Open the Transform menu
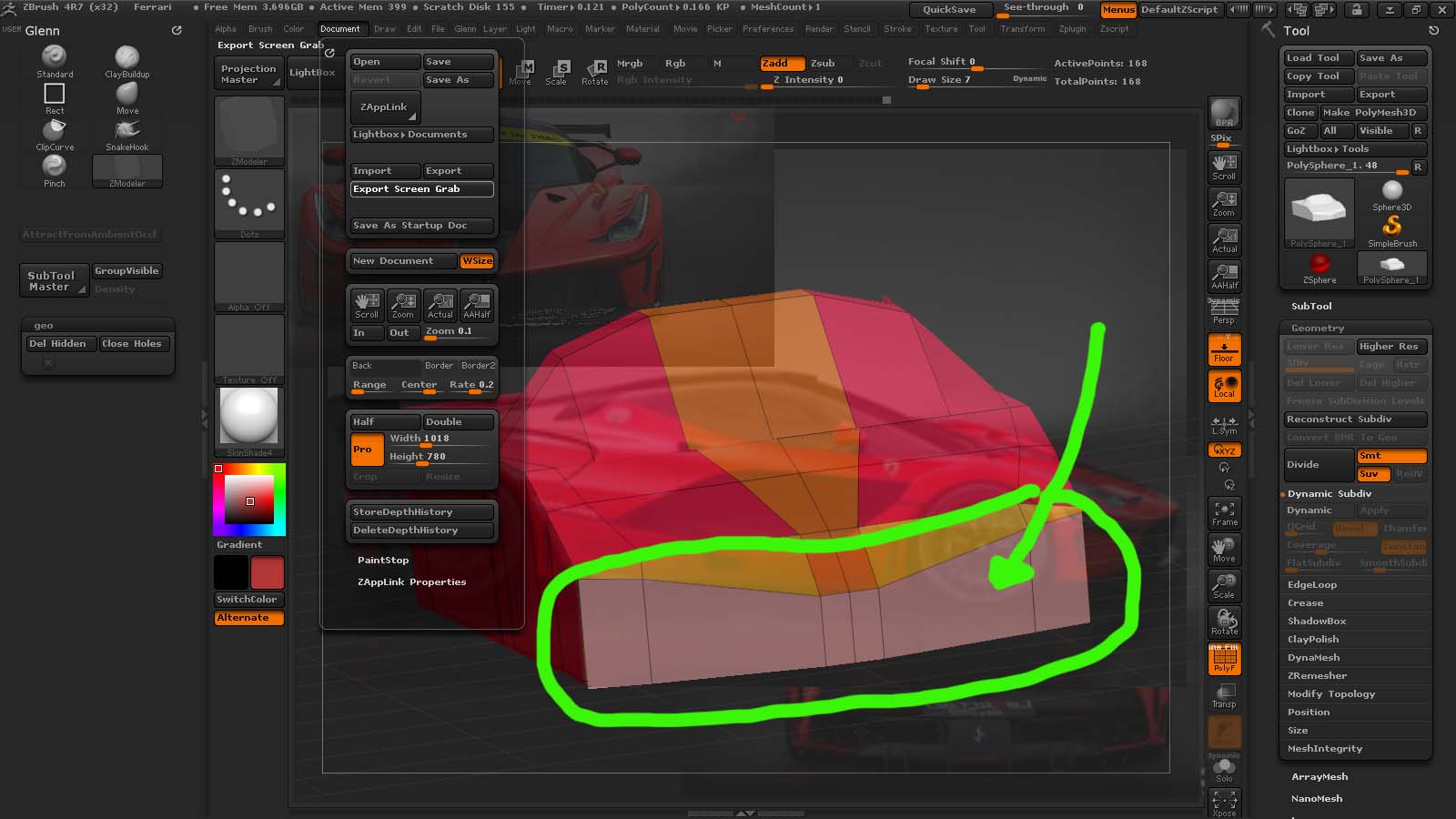The height and width of the screenshot is (819, 1456). [x=1023, y=29]
